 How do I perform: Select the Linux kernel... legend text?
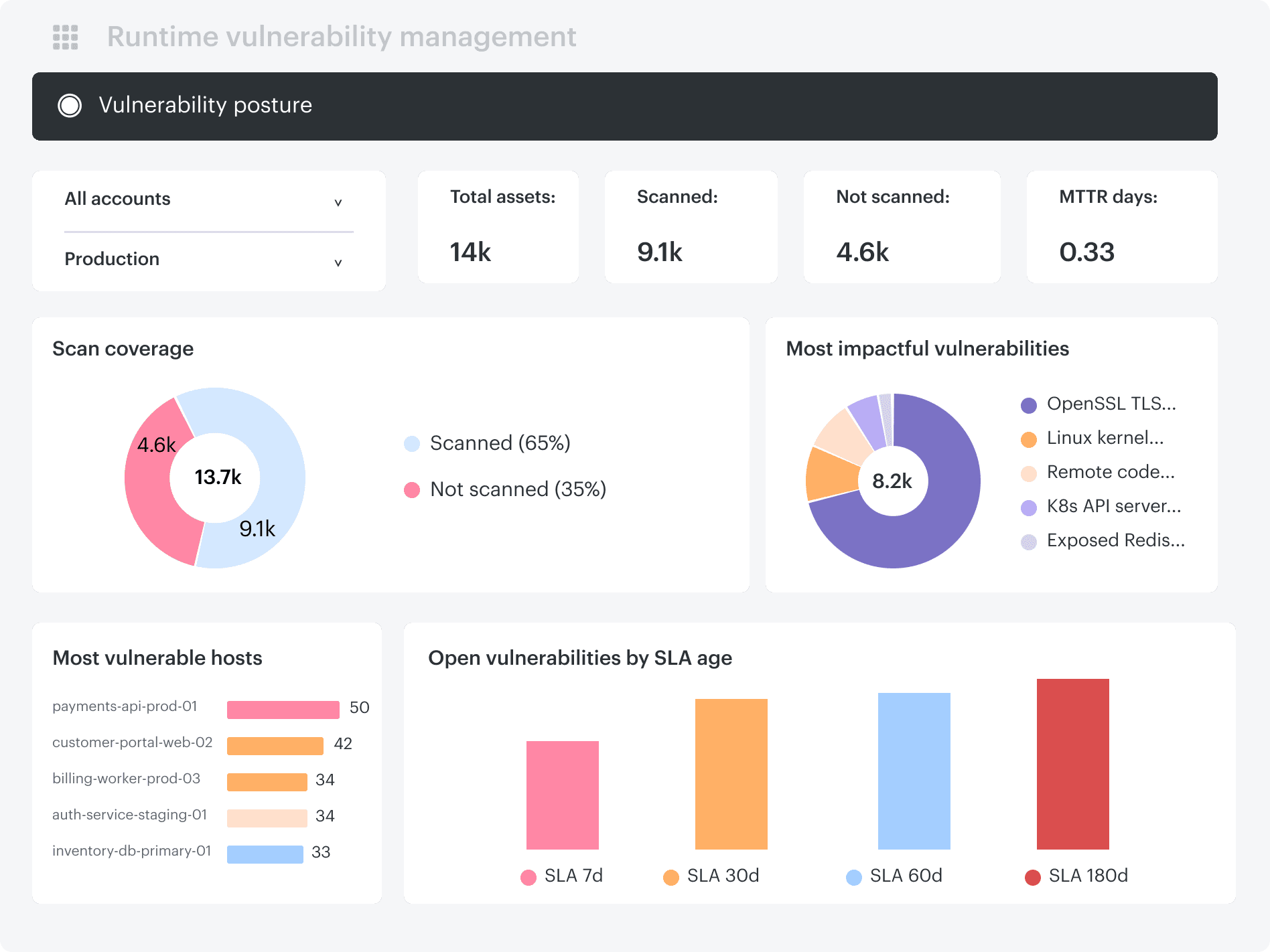point(1106,438)
